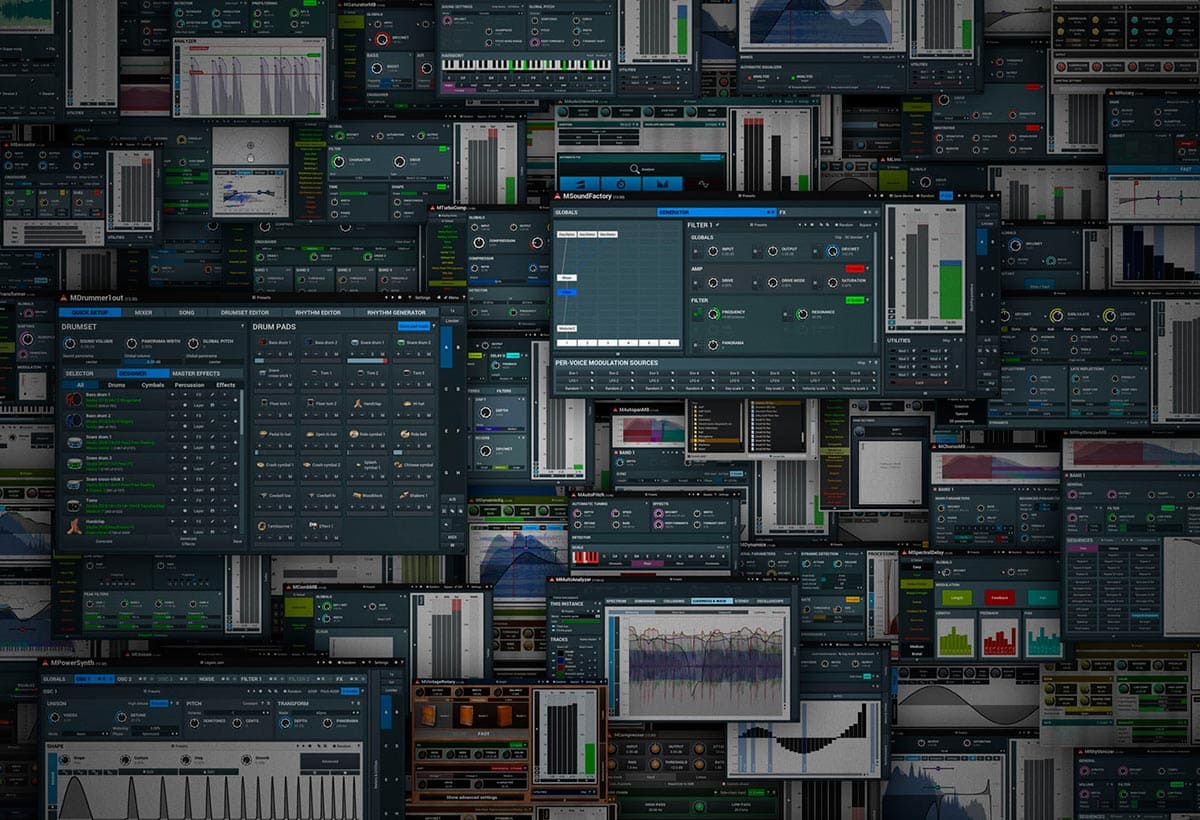Click MPowerSynth Detune knob

click(x=122, y=717)
